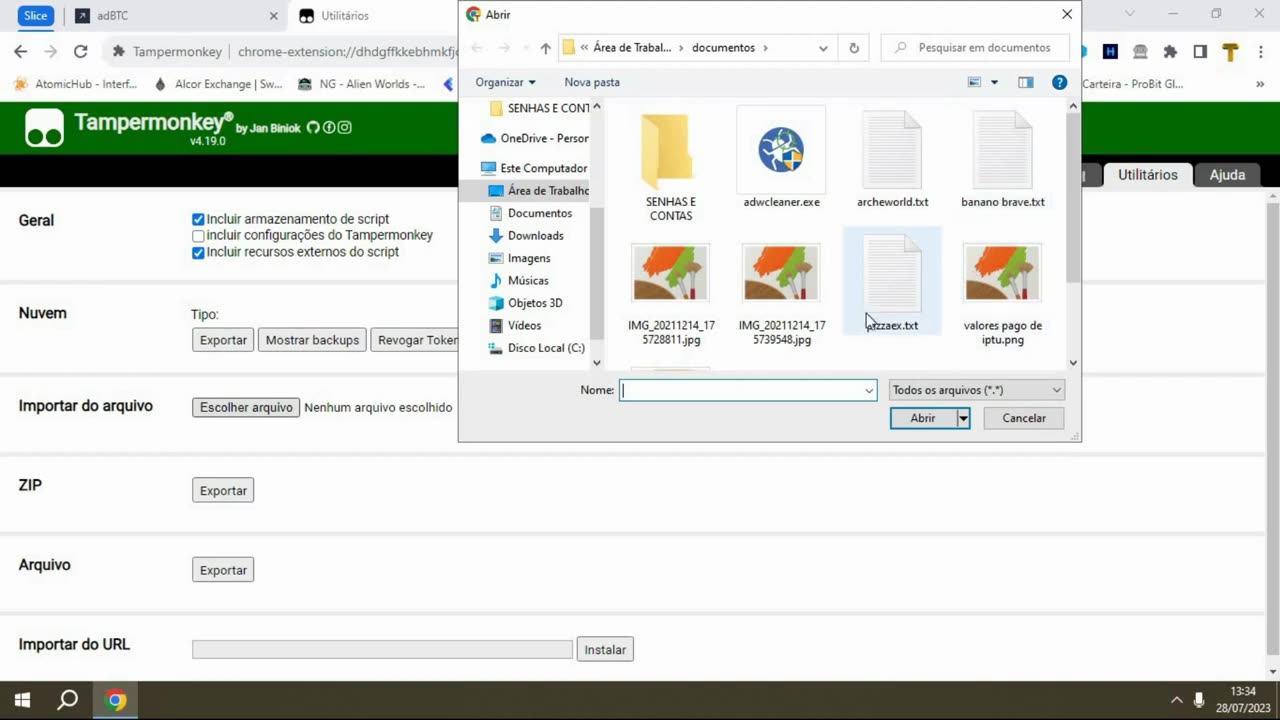Image resolution: width=1280 pixels, height=720 pixels.
Task: Open Músicas in the navigation tree
Action: coord(519,280)
